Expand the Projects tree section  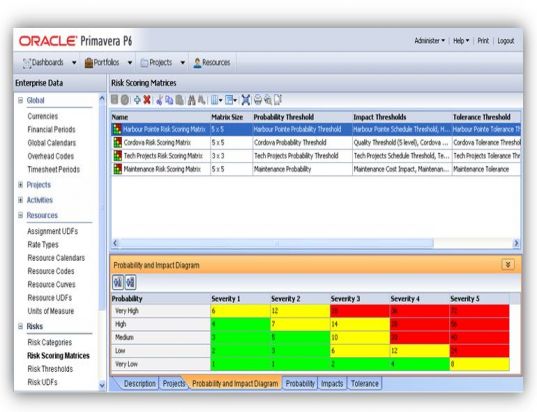pyautogui.click(x=20, y=185)
